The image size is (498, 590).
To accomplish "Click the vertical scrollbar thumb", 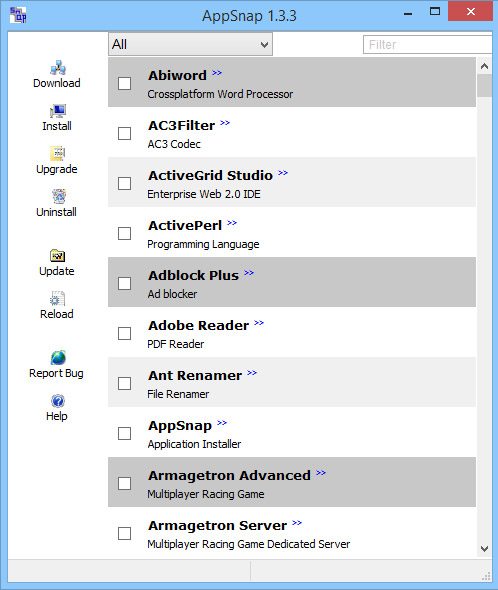I will click(x=484, y=86).
